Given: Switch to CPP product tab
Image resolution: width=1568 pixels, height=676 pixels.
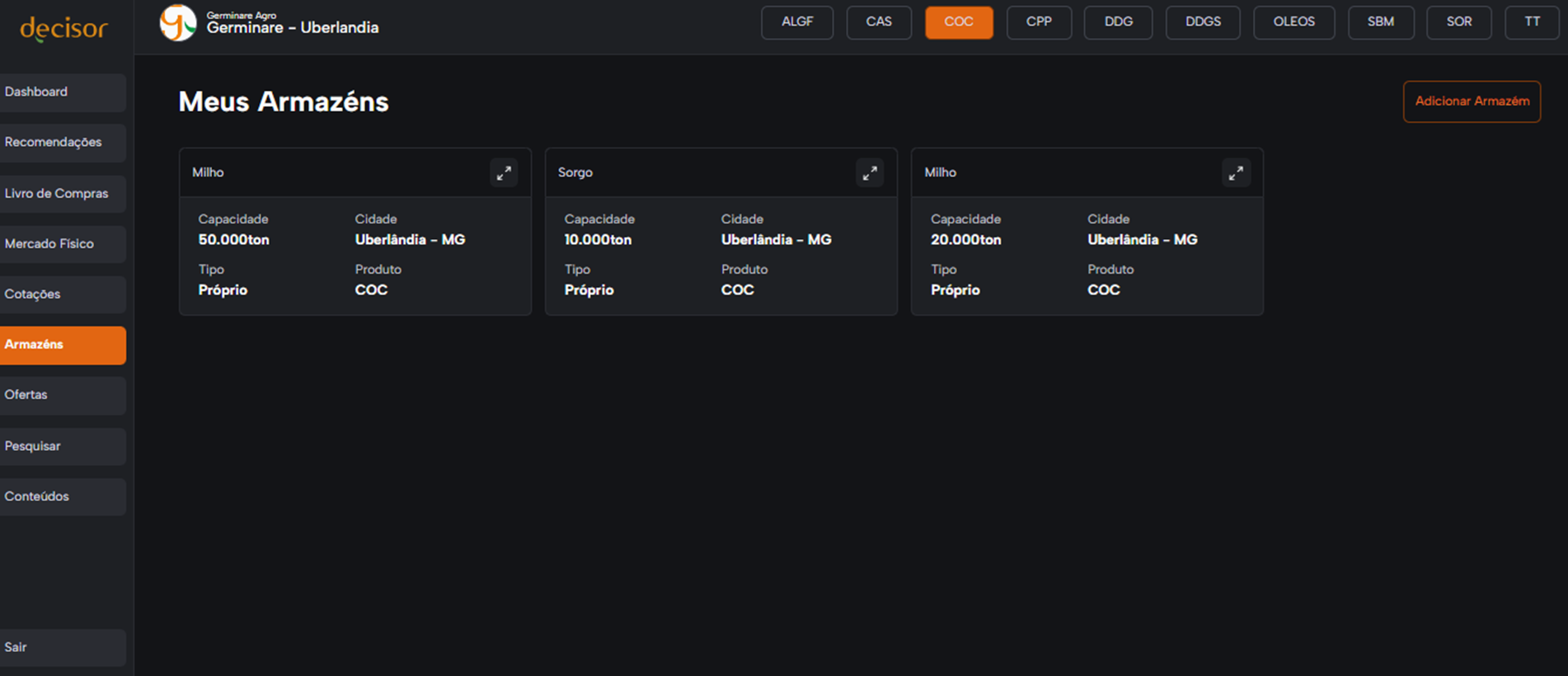Looking at the screenshot, I should (1039, 22).
